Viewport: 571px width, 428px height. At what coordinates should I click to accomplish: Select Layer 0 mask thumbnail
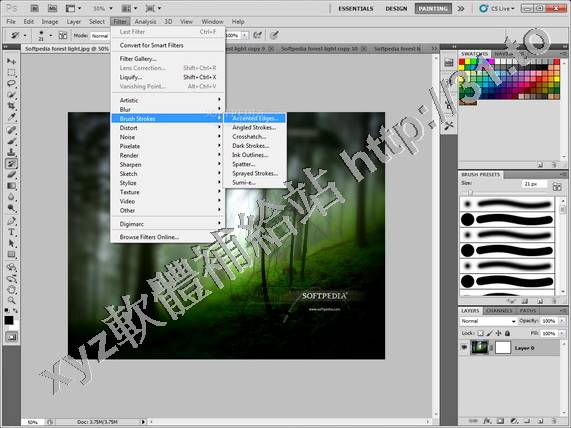[x=503, y=347]
